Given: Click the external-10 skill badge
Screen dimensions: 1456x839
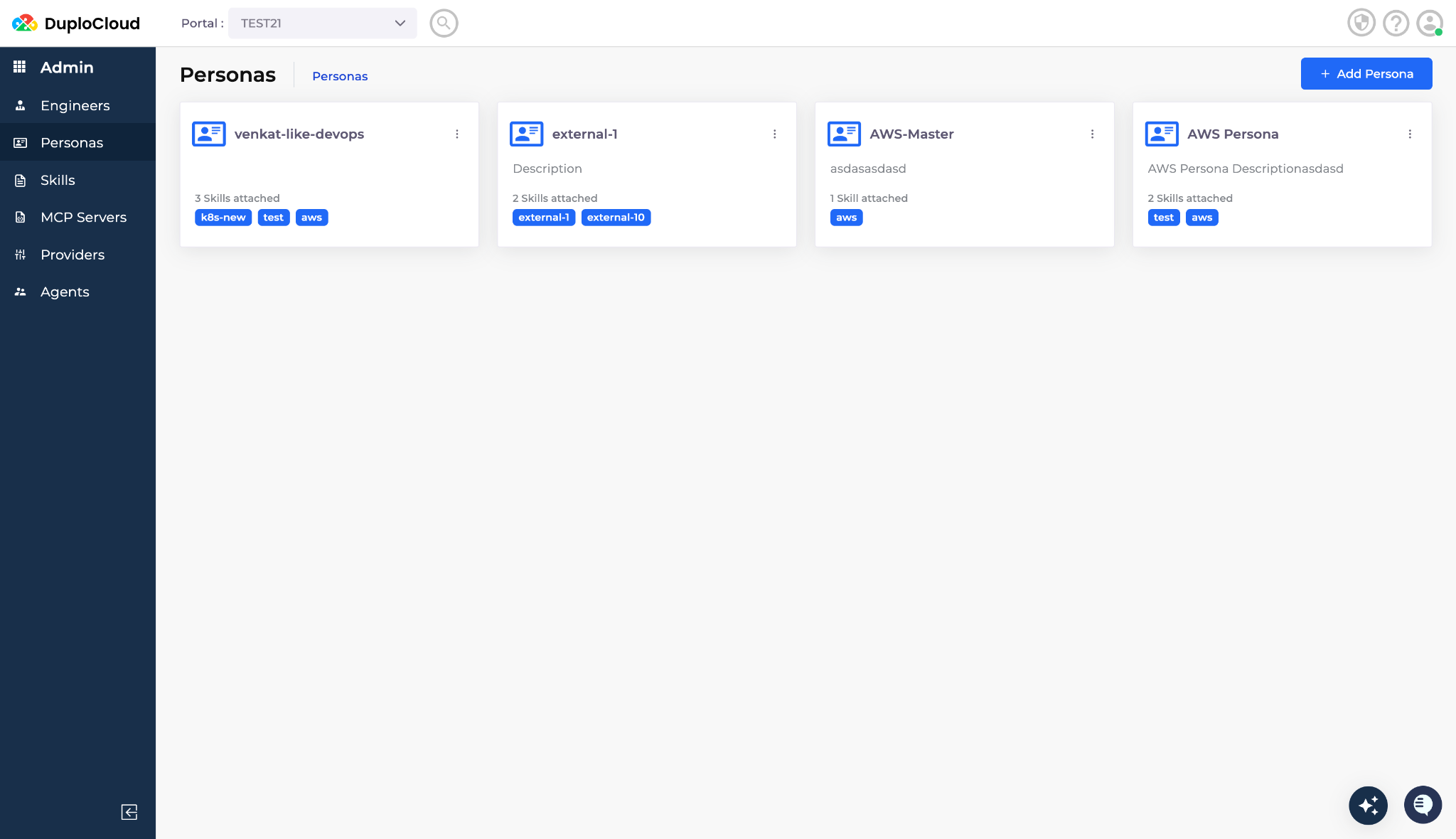Looking at the screenshot, I should point(616,218).
